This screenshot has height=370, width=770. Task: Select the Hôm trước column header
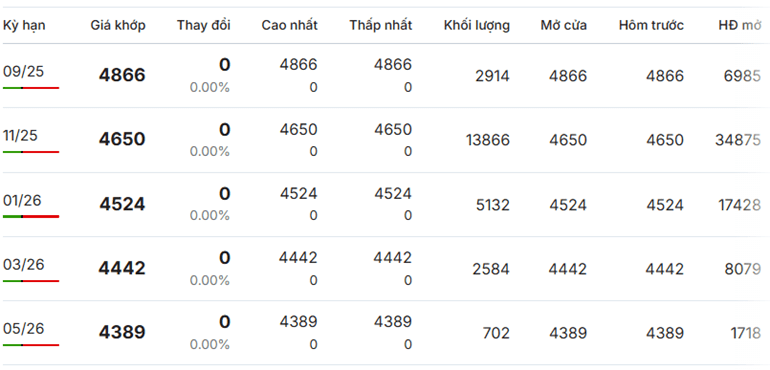(651, 26)
